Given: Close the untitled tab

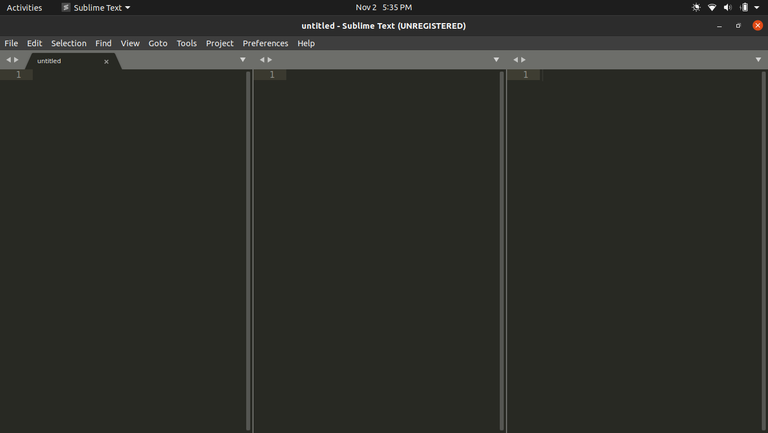Looking at the screenshot, I should coord(106,62).
